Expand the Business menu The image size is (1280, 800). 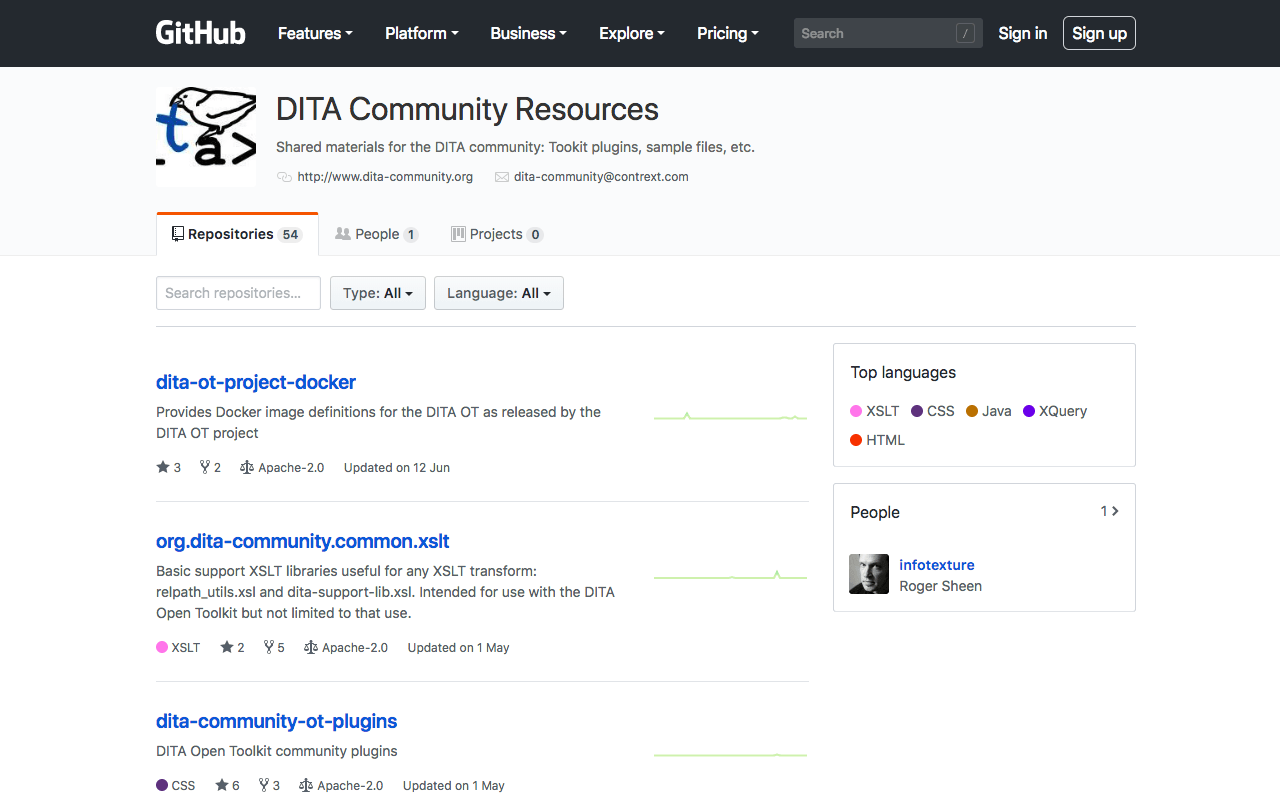coord(528,33)
